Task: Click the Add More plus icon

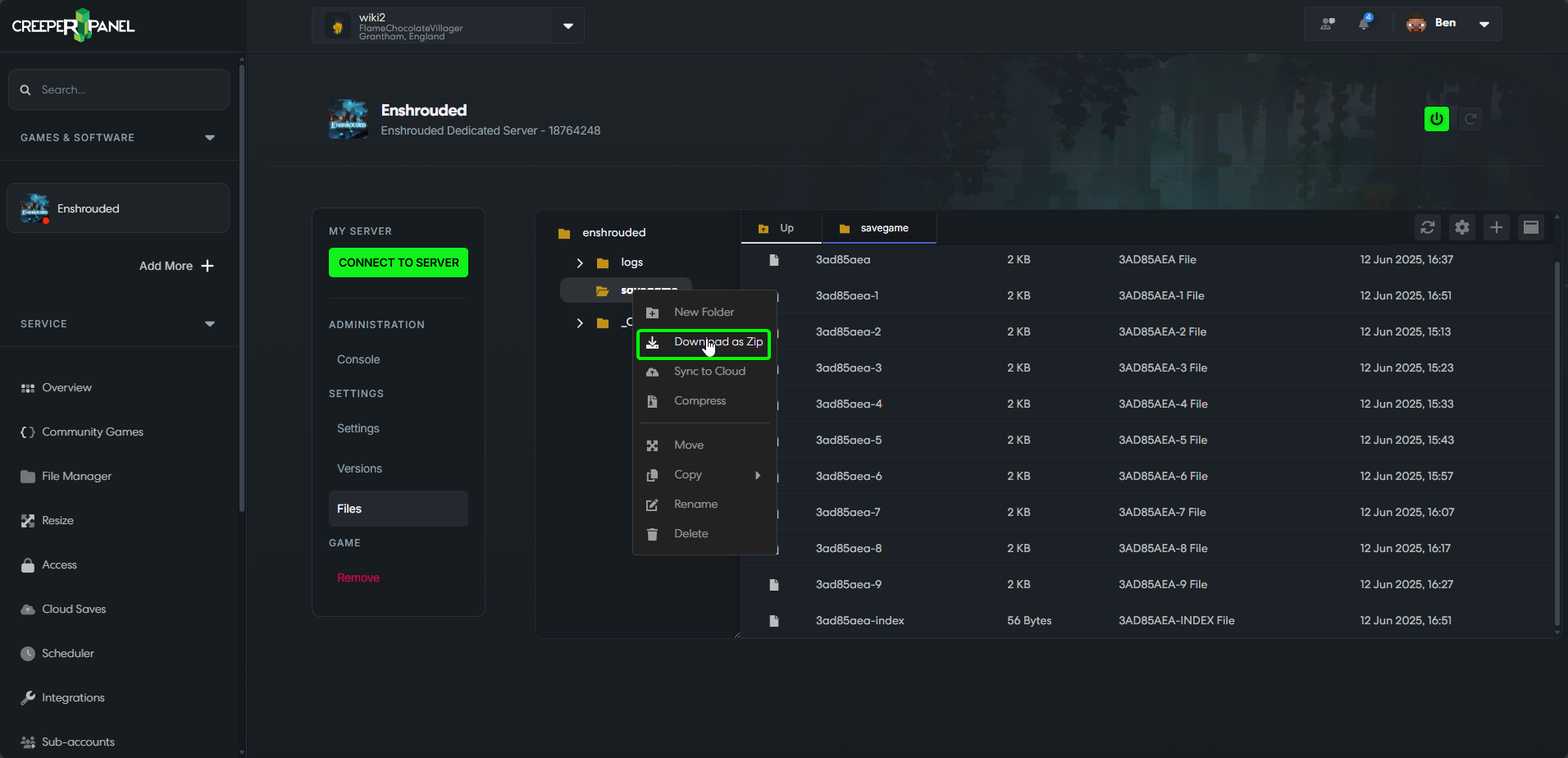Action: 207,266
